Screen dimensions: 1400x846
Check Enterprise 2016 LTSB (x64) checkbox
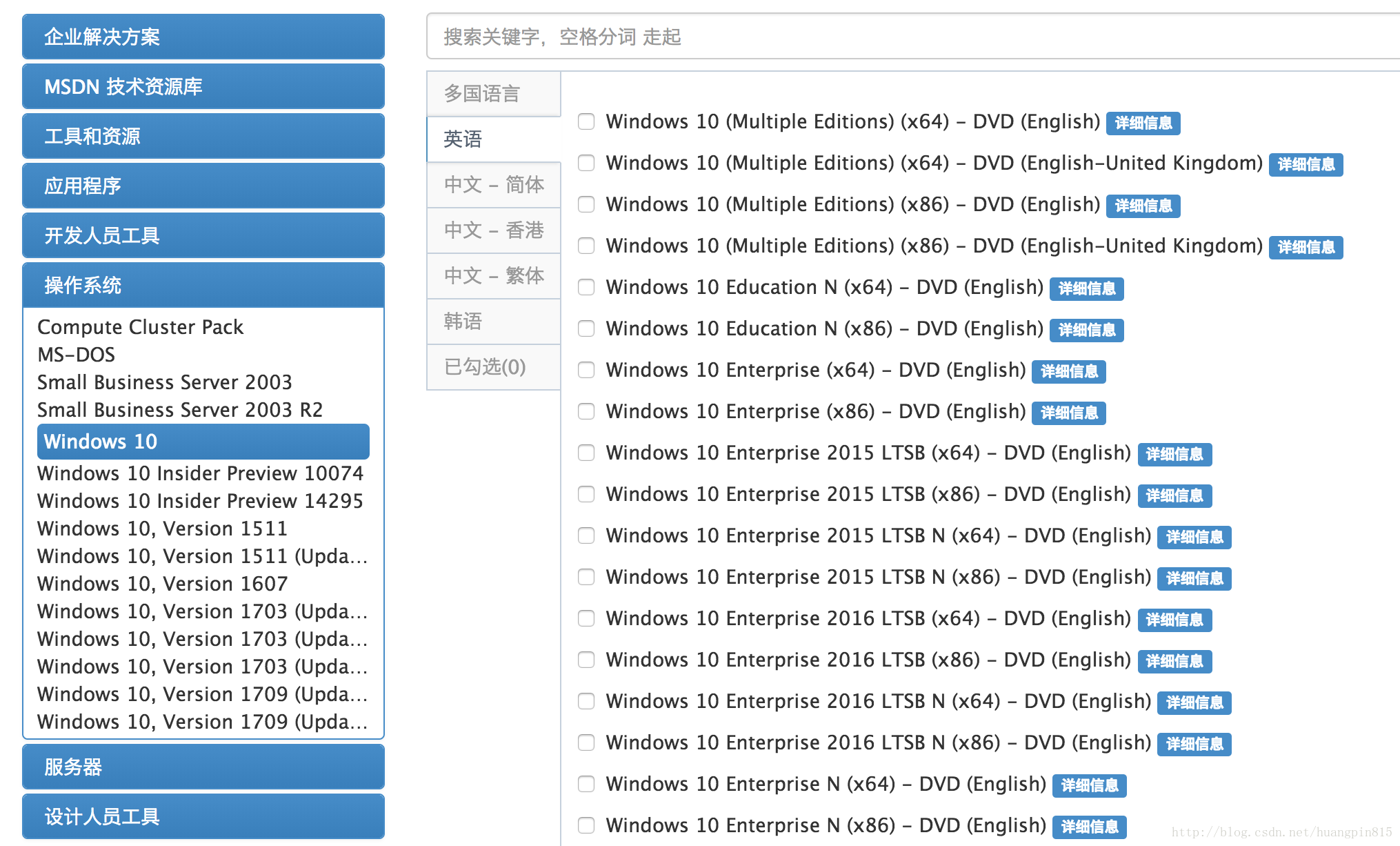click(x=586, y=618)
